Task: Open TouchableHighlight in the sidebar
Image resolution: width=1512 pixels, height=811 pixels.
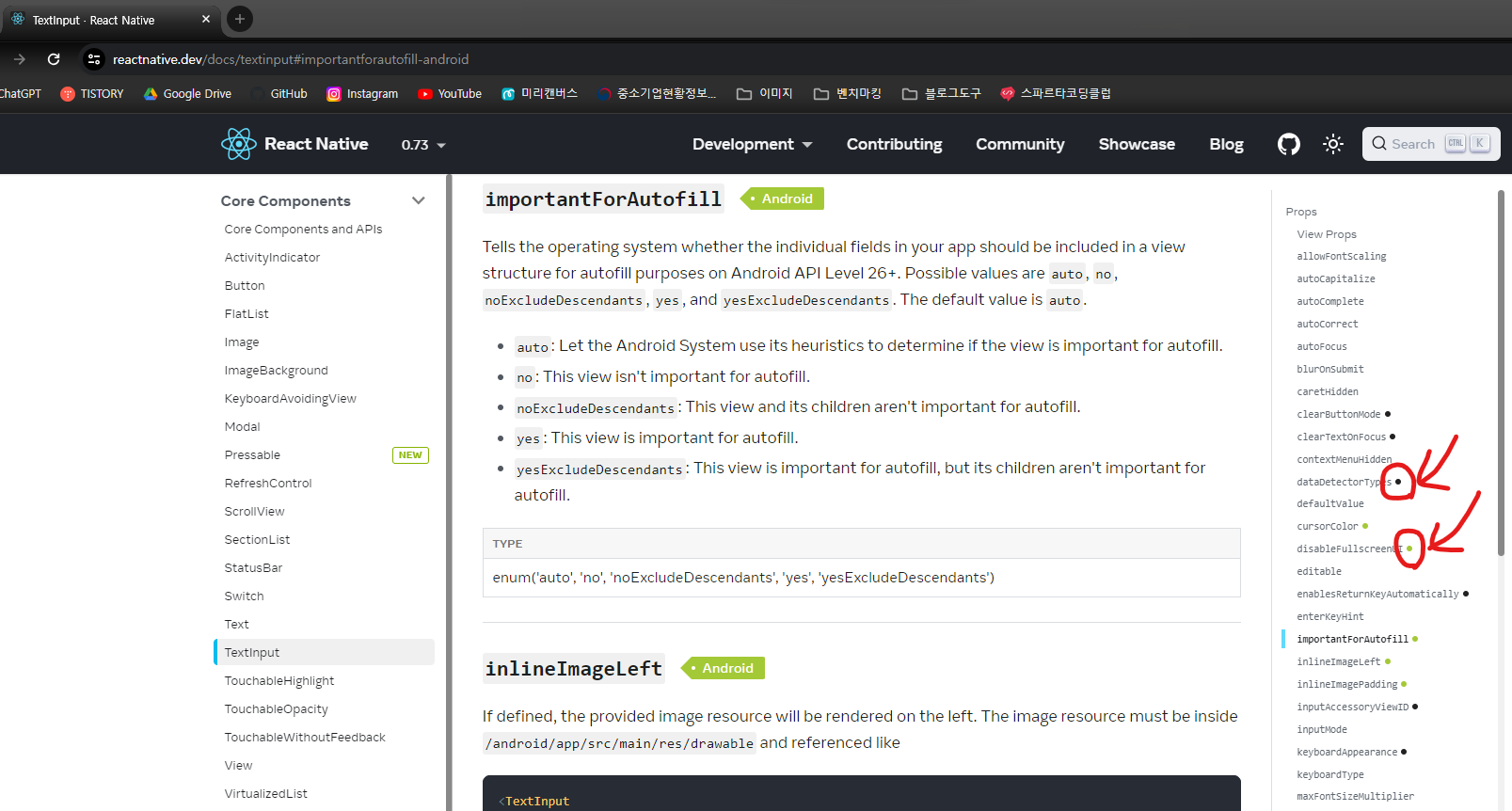Action: pyautogui.click(x=279, y=680)
